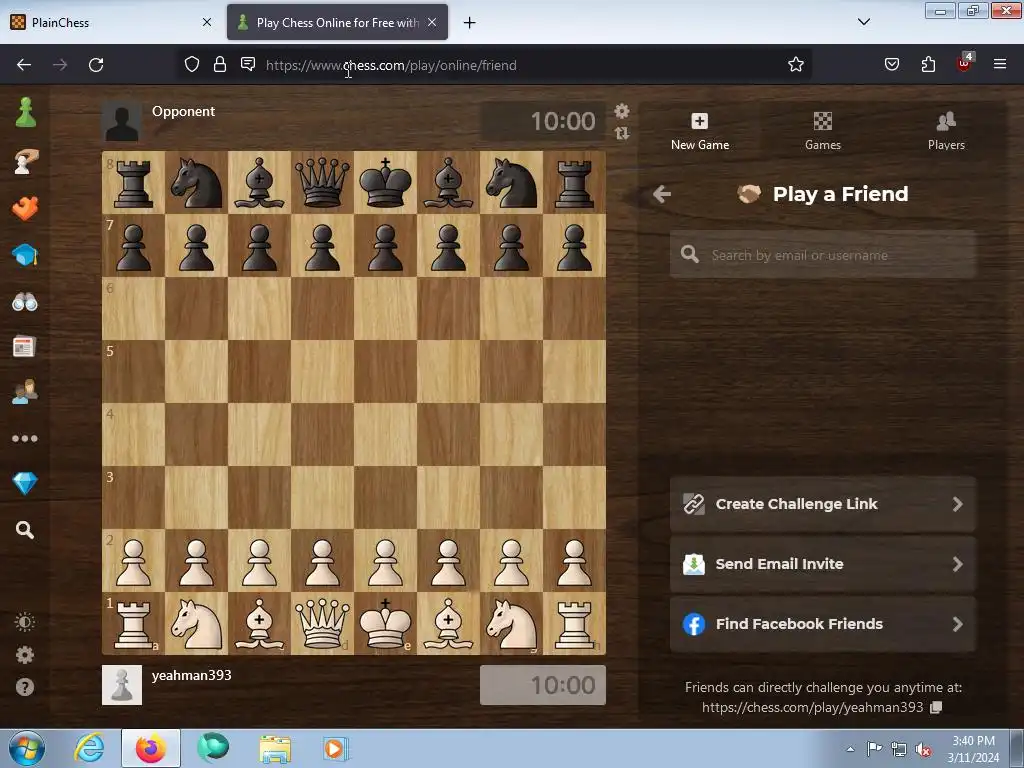Open sidebar settings gear icon
This screenshot has height=768, width=1024.
coord(25,655)
